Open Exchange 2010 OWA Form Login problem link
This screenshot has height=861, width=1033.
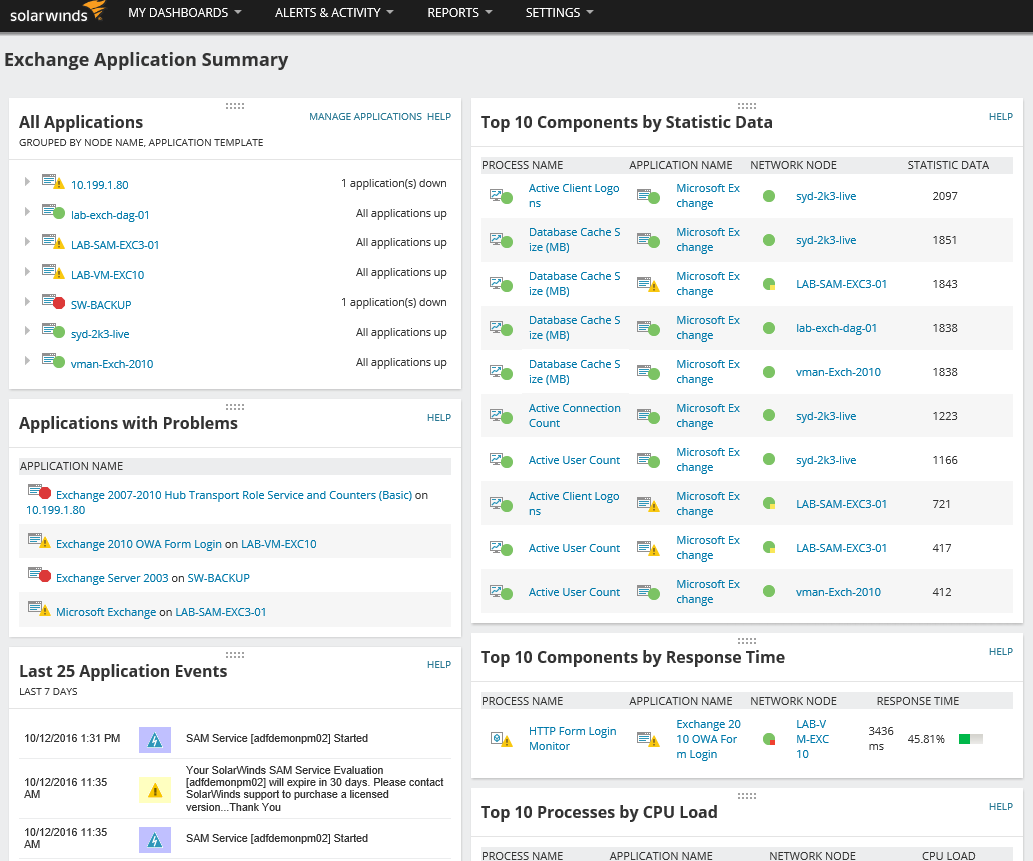click(x=138, y=544)
